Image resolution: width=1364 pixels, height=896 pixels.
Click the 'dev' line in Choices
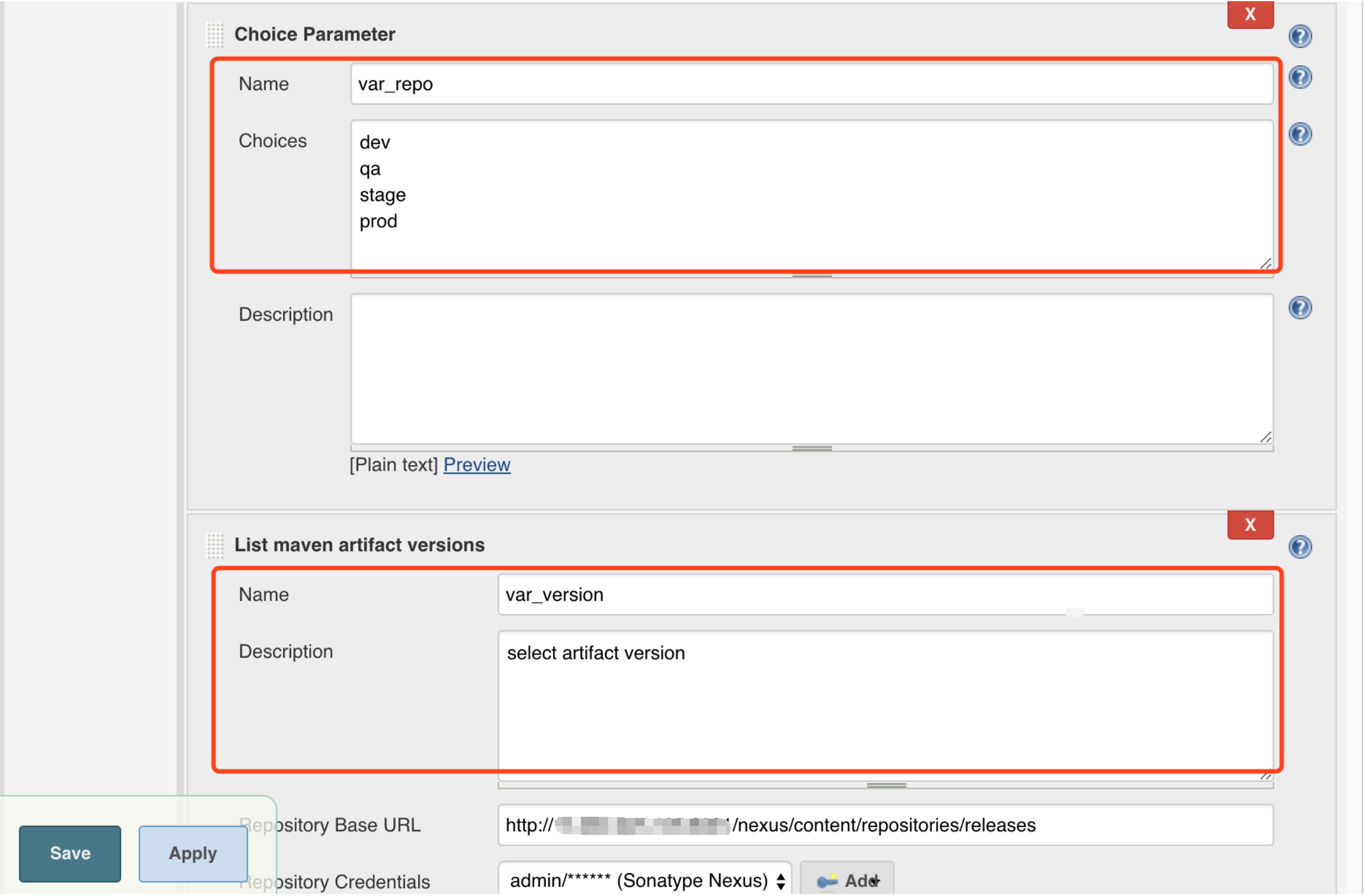click(x=375, y=143)
